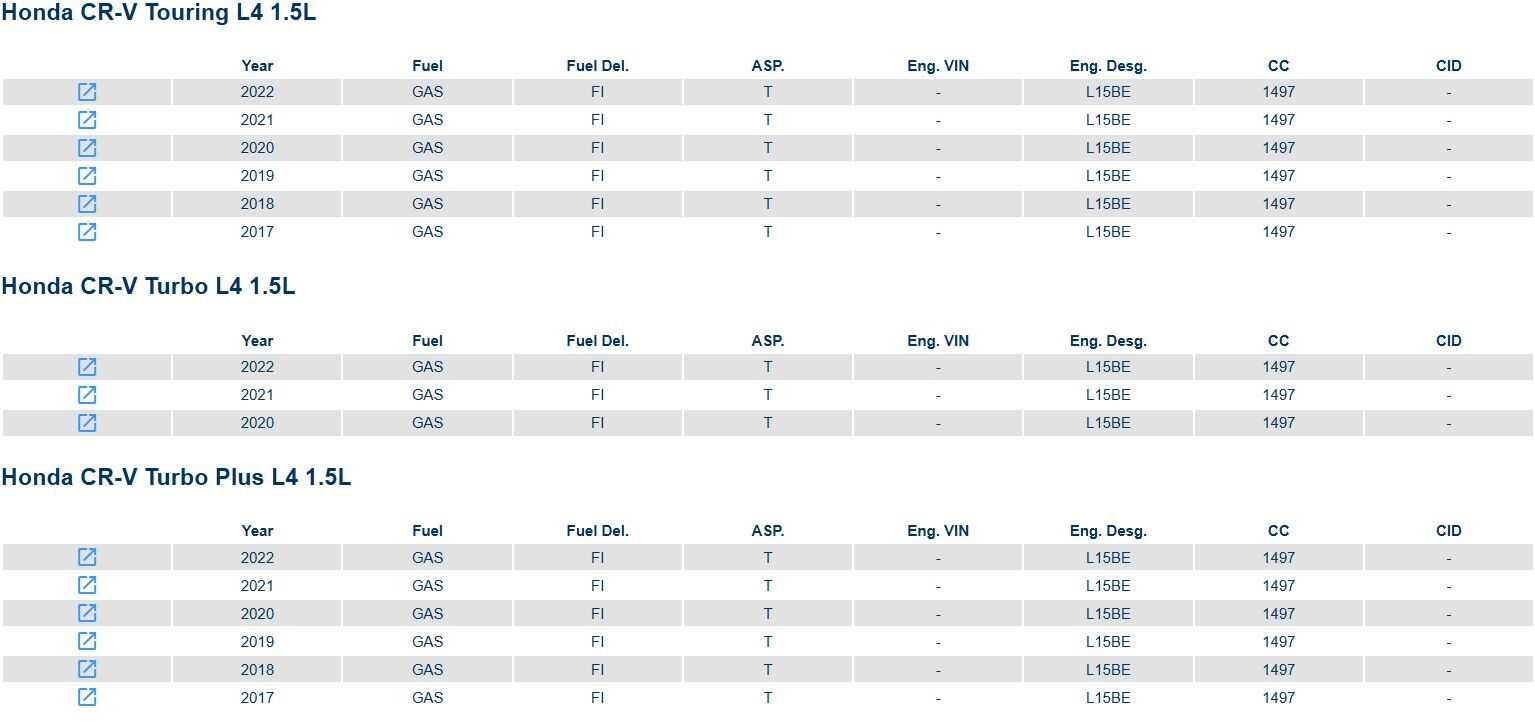This screenshot has width=1535, height=722.
Task: Open external icon for 2017 CR-V Touring
Action: click(87, 232)
